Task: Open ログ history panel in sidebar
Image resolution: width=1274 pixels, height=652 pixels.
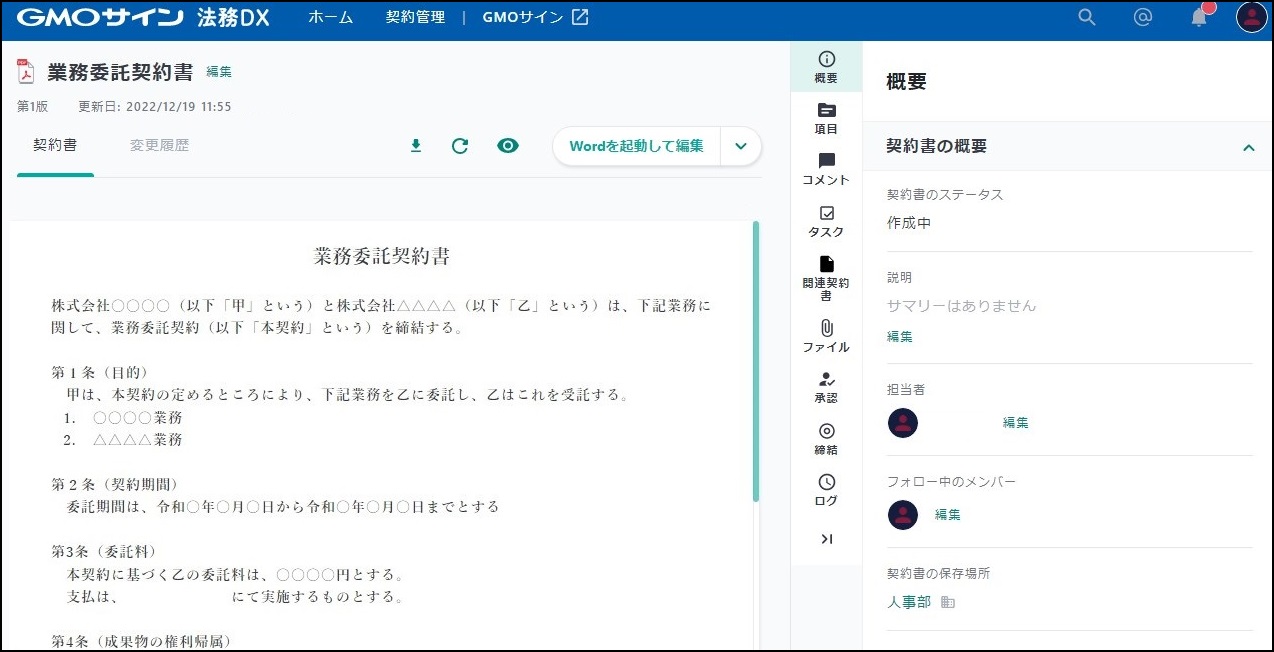Action: click(x=826, y=490)
